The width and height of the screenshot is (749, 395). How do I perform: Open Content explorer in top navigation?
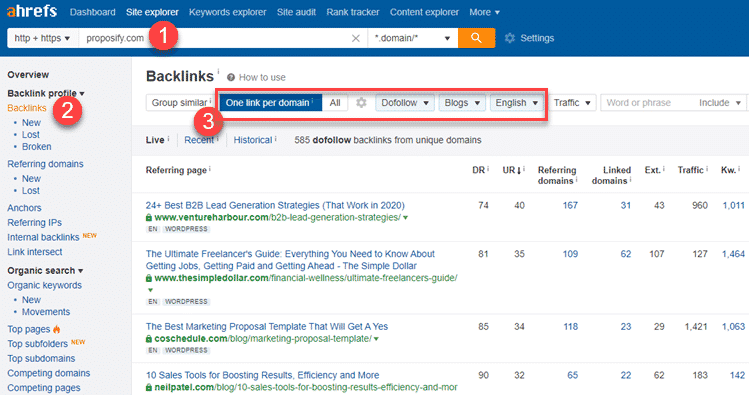(x=424, y=12)
